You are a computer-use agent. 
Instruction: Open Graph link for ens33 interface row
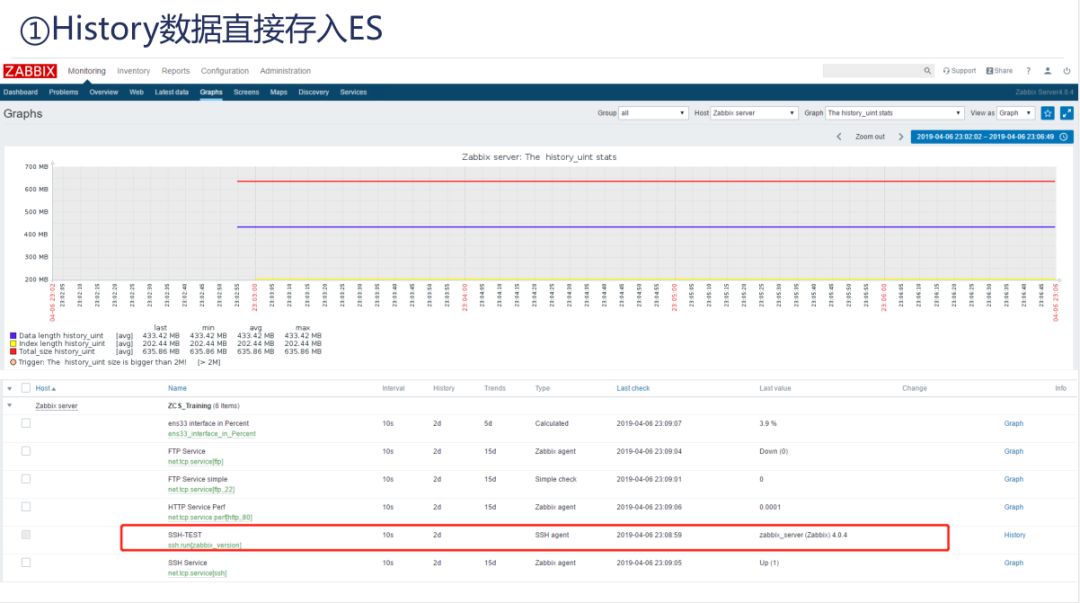click(1013, 423)
